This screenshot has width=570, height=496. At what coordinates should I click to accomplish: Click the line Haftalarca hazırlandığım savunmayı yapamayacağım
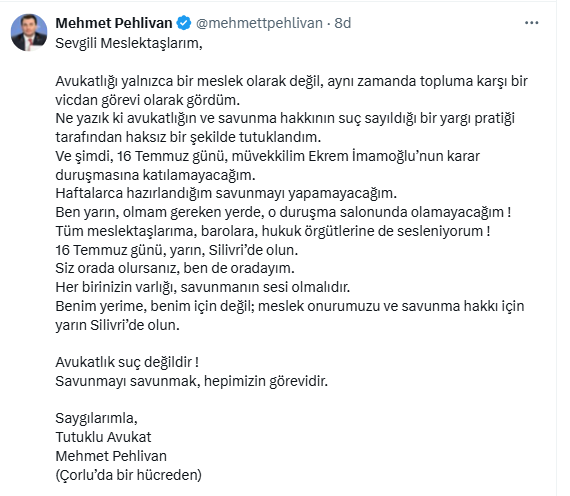point(226,193)
